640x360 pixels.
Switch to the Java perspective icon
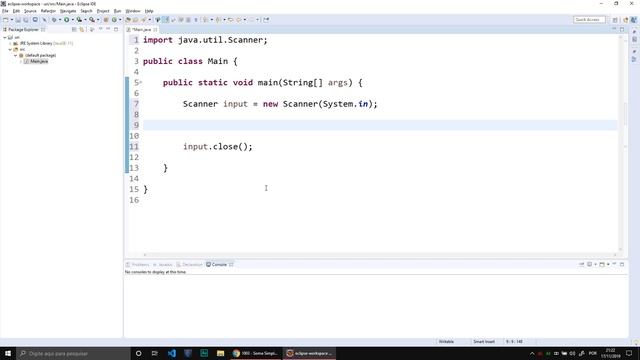click(x=633, y=20)
